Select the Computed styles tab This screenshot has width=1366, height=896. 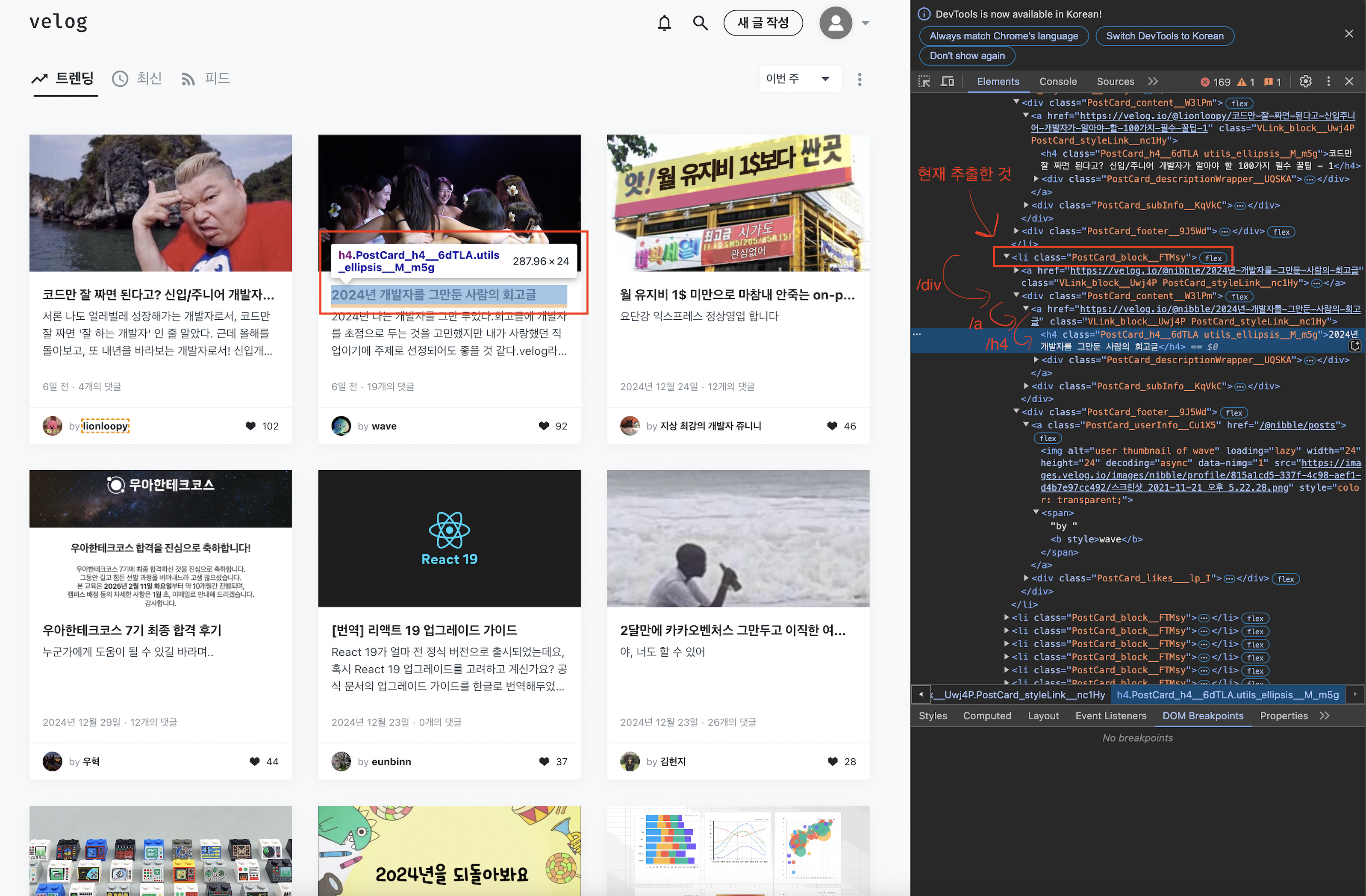(986, 716)
